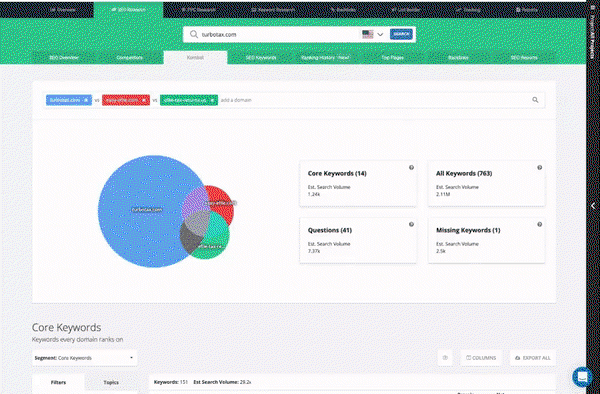Screen dimensions: 600x394
Task: Expand the side panel with arrow chevron
Action: [x=593, y=206]
